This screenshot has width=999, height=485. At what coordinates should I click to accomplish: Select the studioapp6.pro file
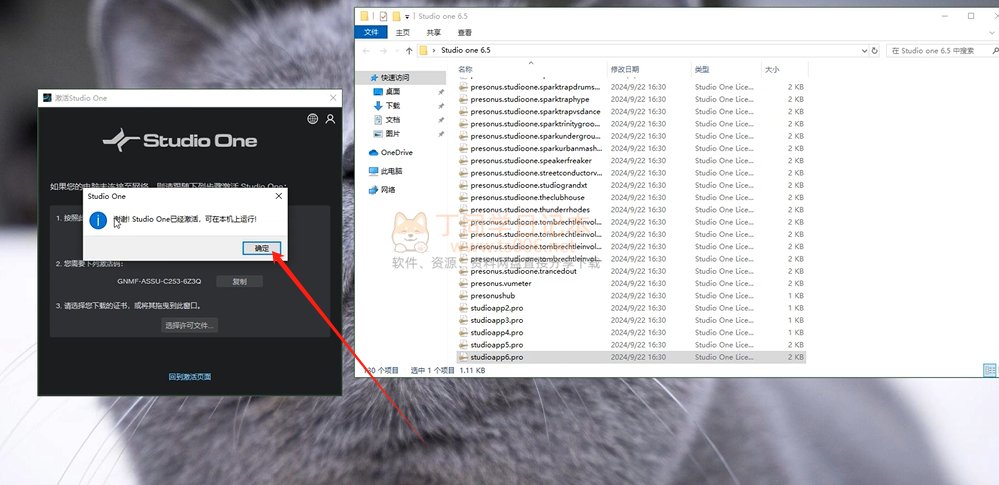pos(496,357)
